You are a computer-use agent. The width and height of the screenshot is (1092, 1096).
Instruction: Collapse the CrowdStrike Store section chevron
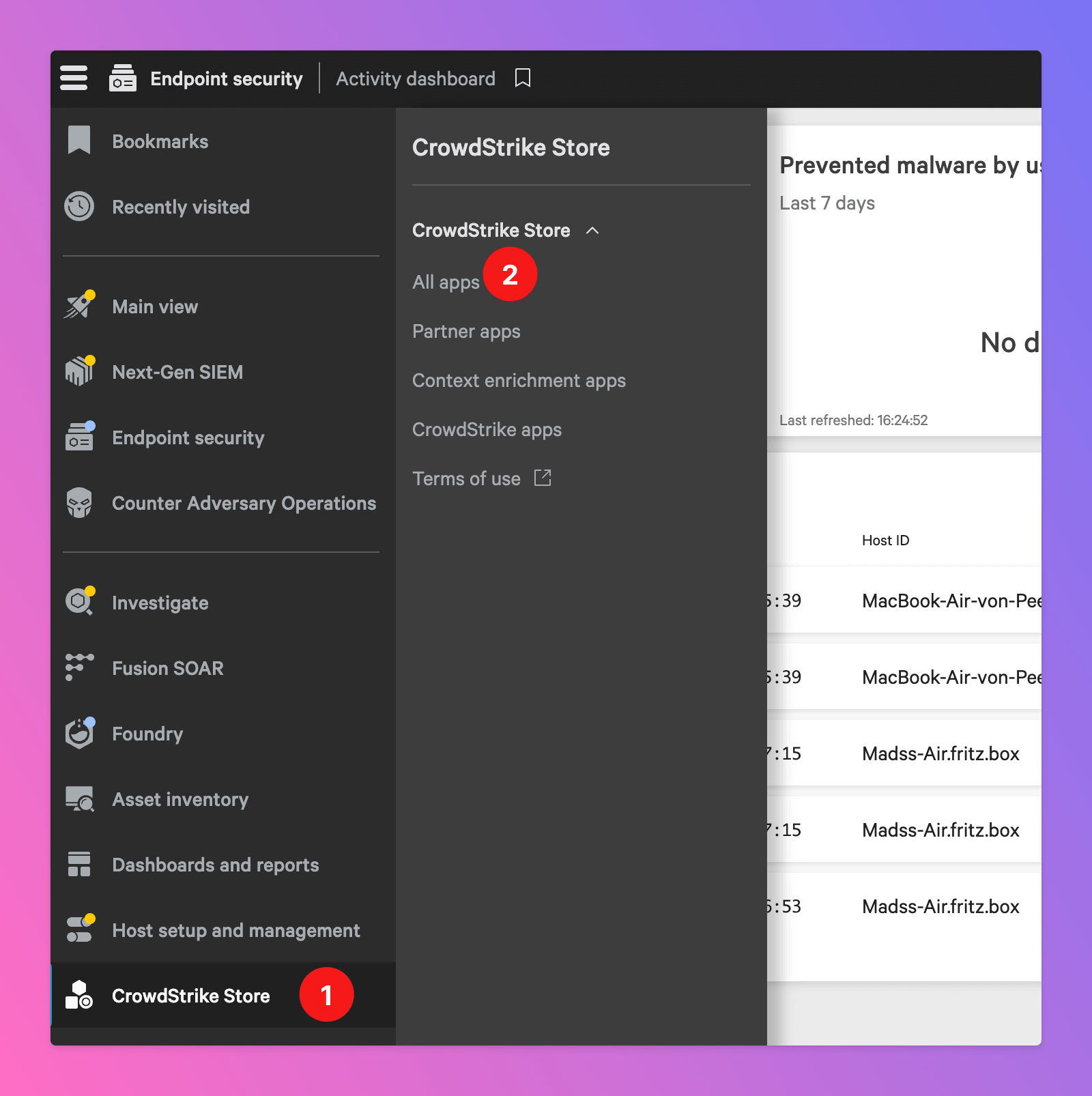592,231
